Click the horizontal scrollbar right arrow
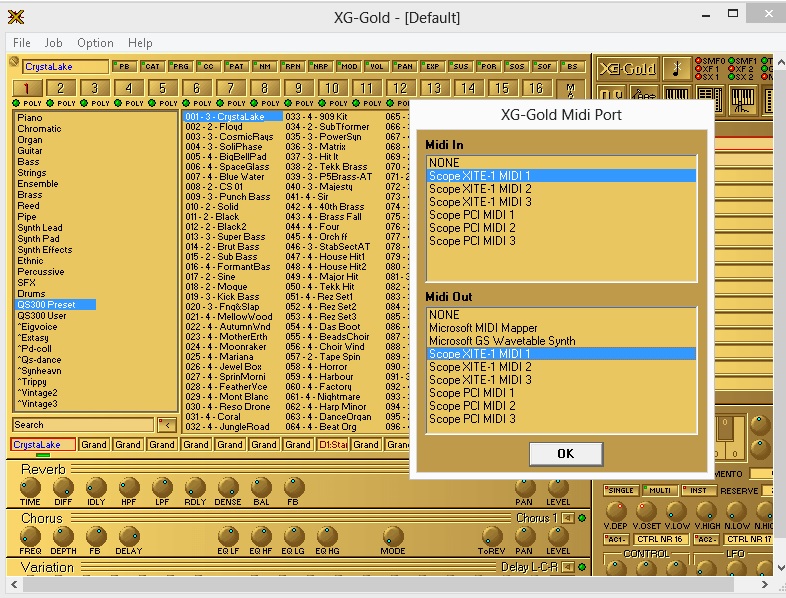 click(764, 584)
